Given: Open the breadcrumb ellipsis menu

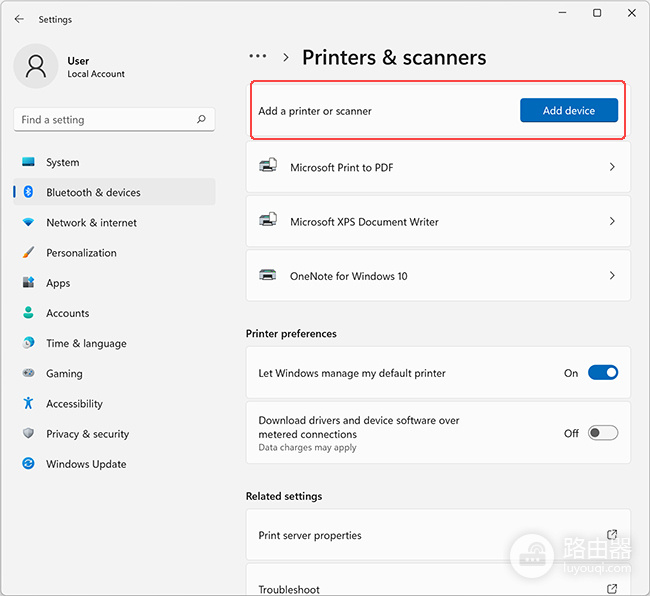Looking at the screenshot, I should coord(257,56).
